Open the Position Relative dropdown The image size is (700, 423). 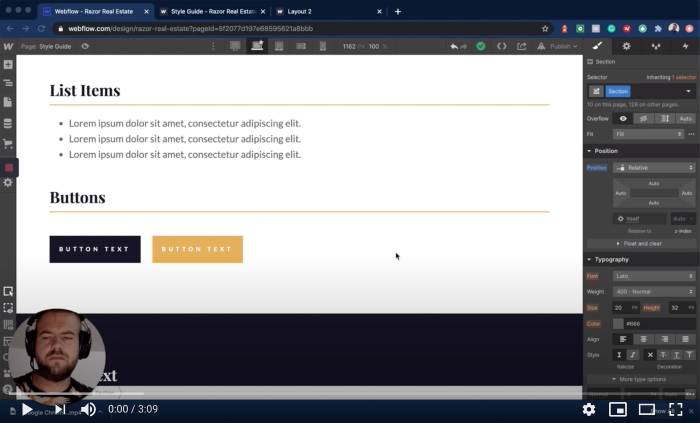pos(654,168)
